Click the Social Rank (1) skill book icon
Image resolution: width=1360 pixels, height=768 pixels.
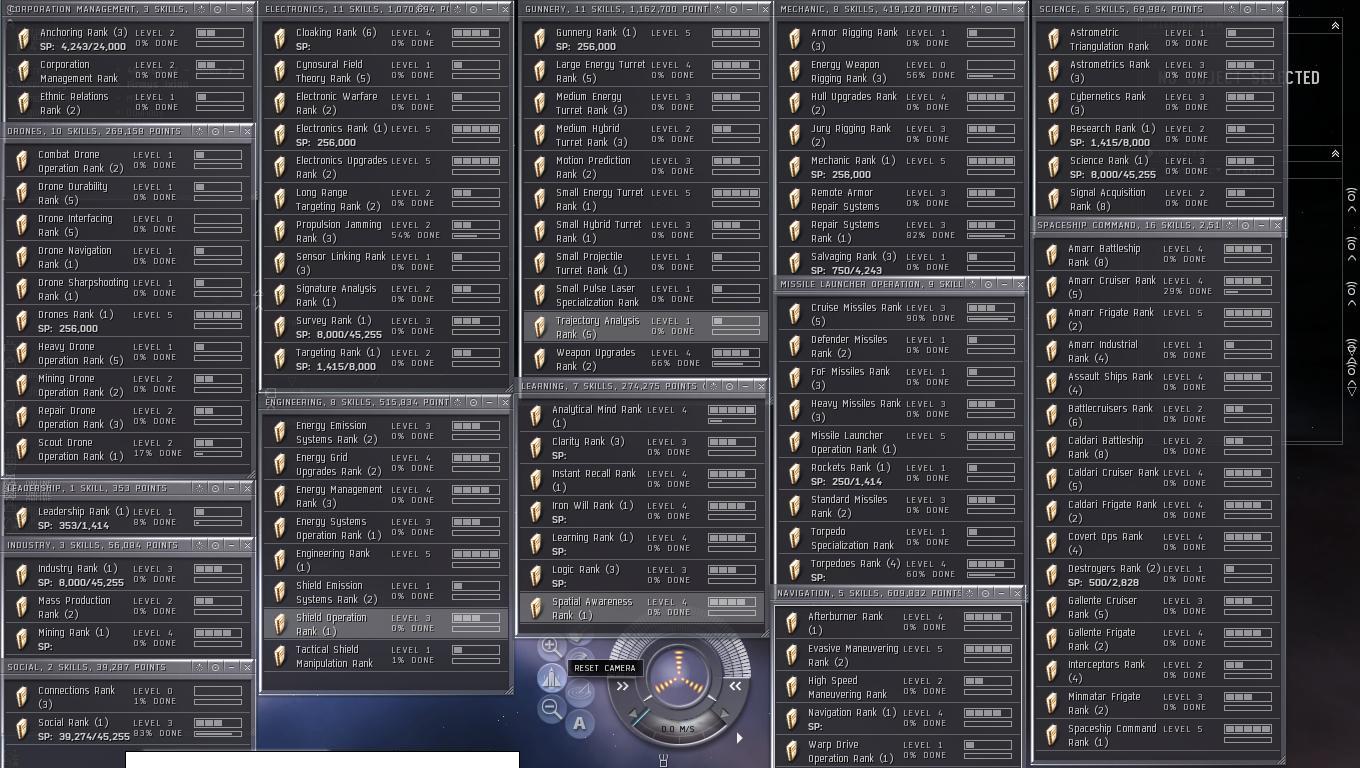[x=23, y=729]
